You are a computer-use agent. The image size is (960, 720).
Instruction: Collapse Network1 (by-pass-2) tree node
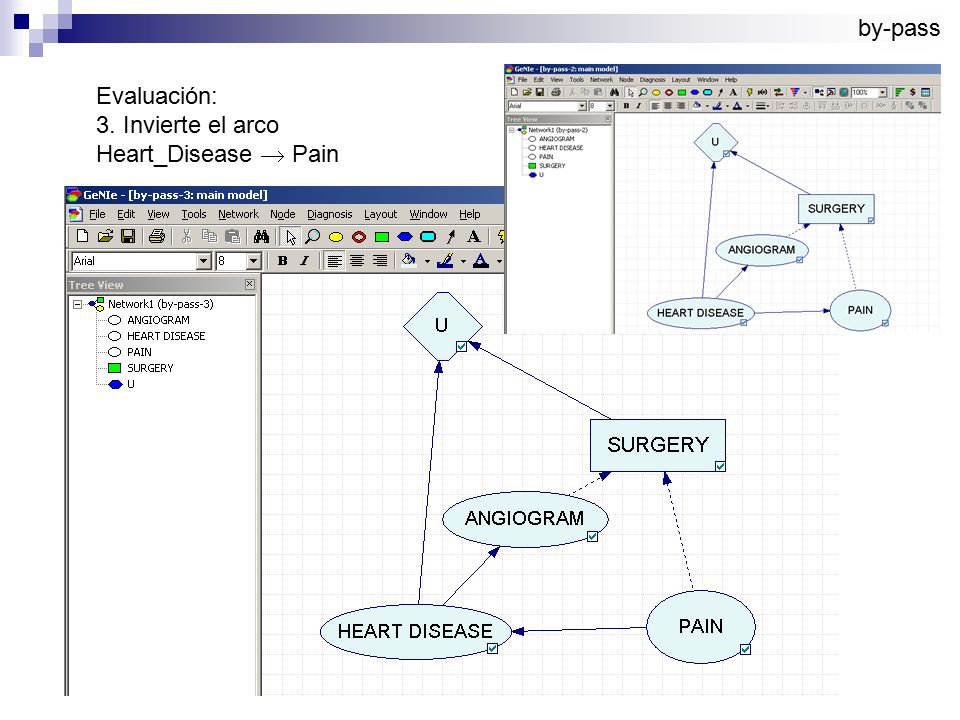pyautogui.click(x=511, y=130)
